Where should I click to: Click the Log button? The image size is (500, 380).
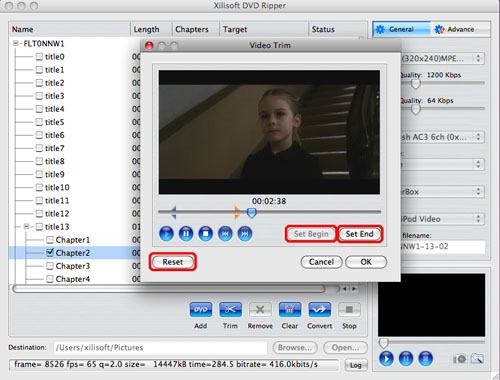point(355,365)
